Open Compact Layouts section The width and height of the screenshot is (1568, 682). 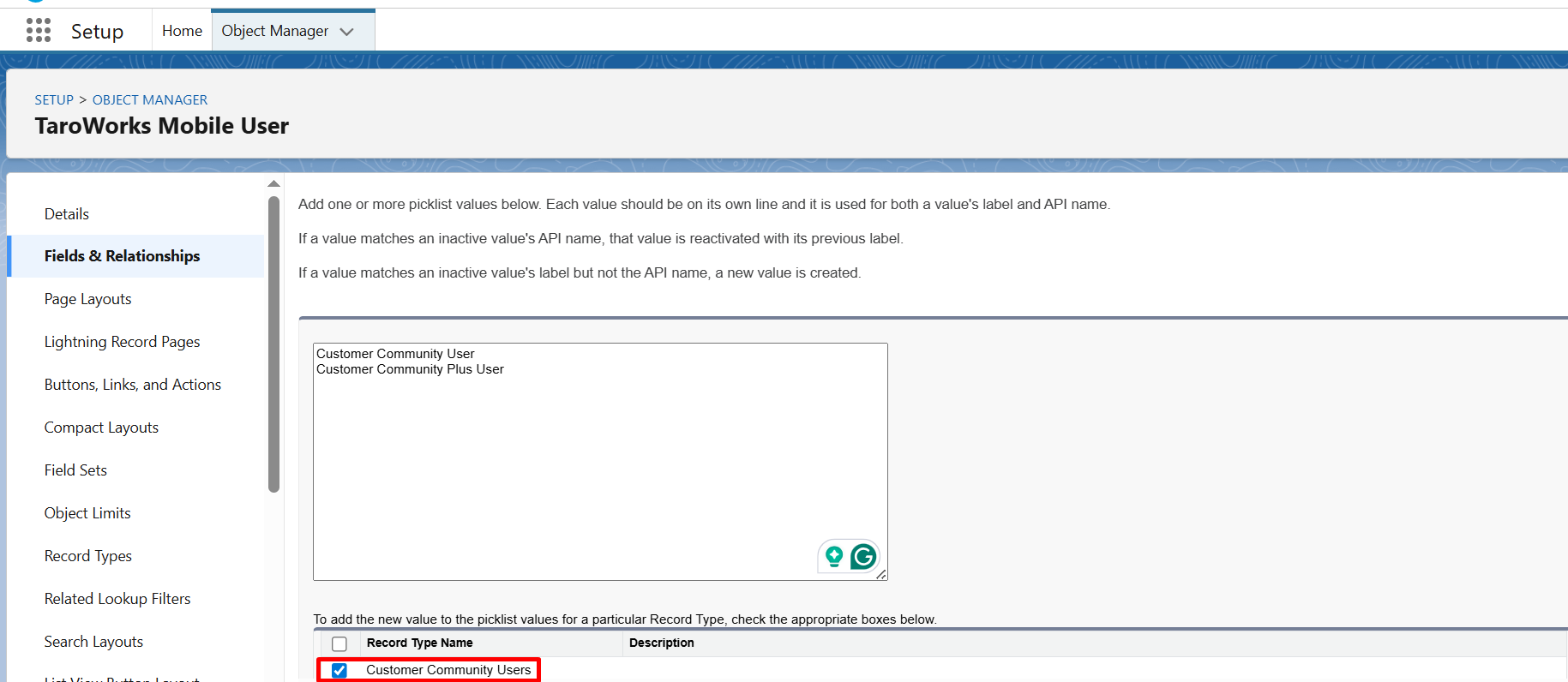[x=101, y=428]
